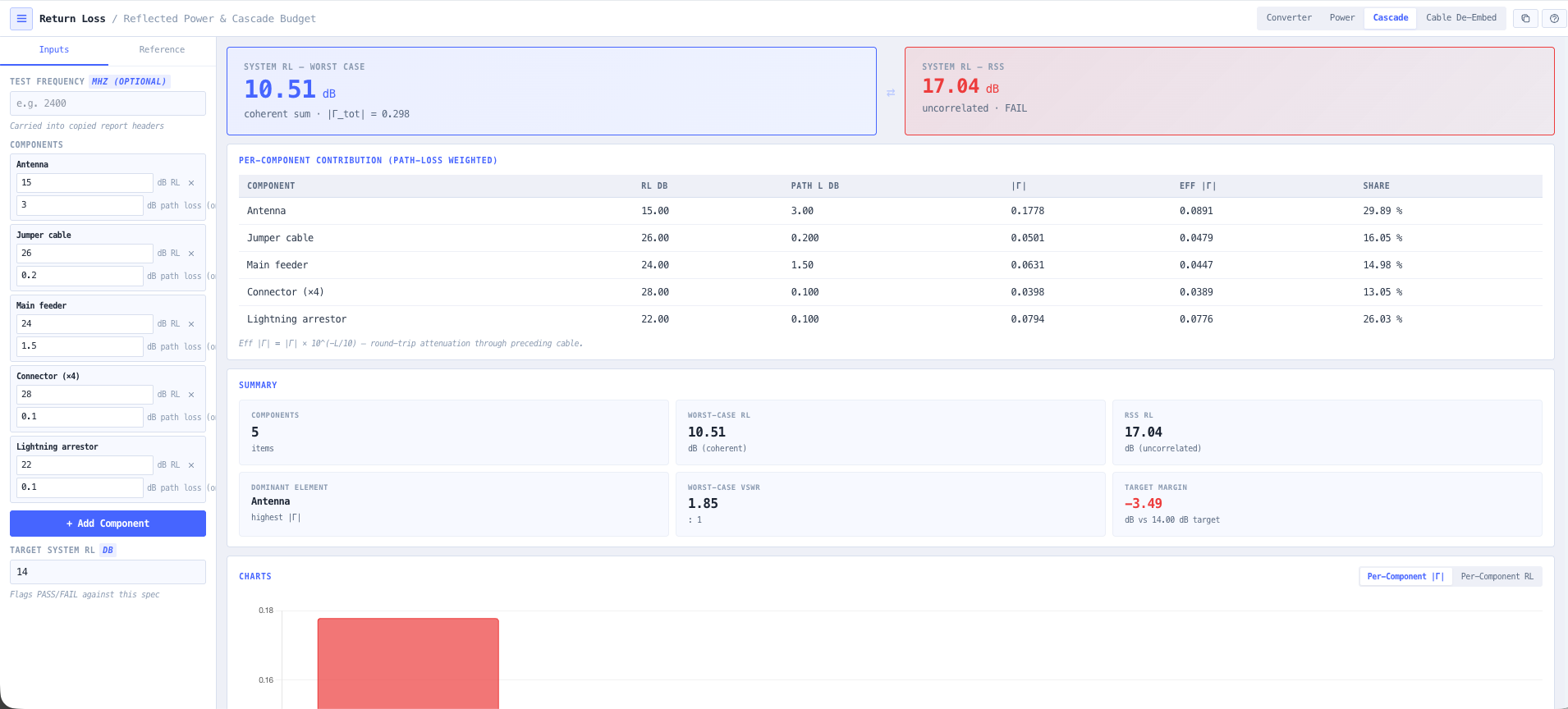
Task: Click the Components count summary card
Action: pos(454,432)
